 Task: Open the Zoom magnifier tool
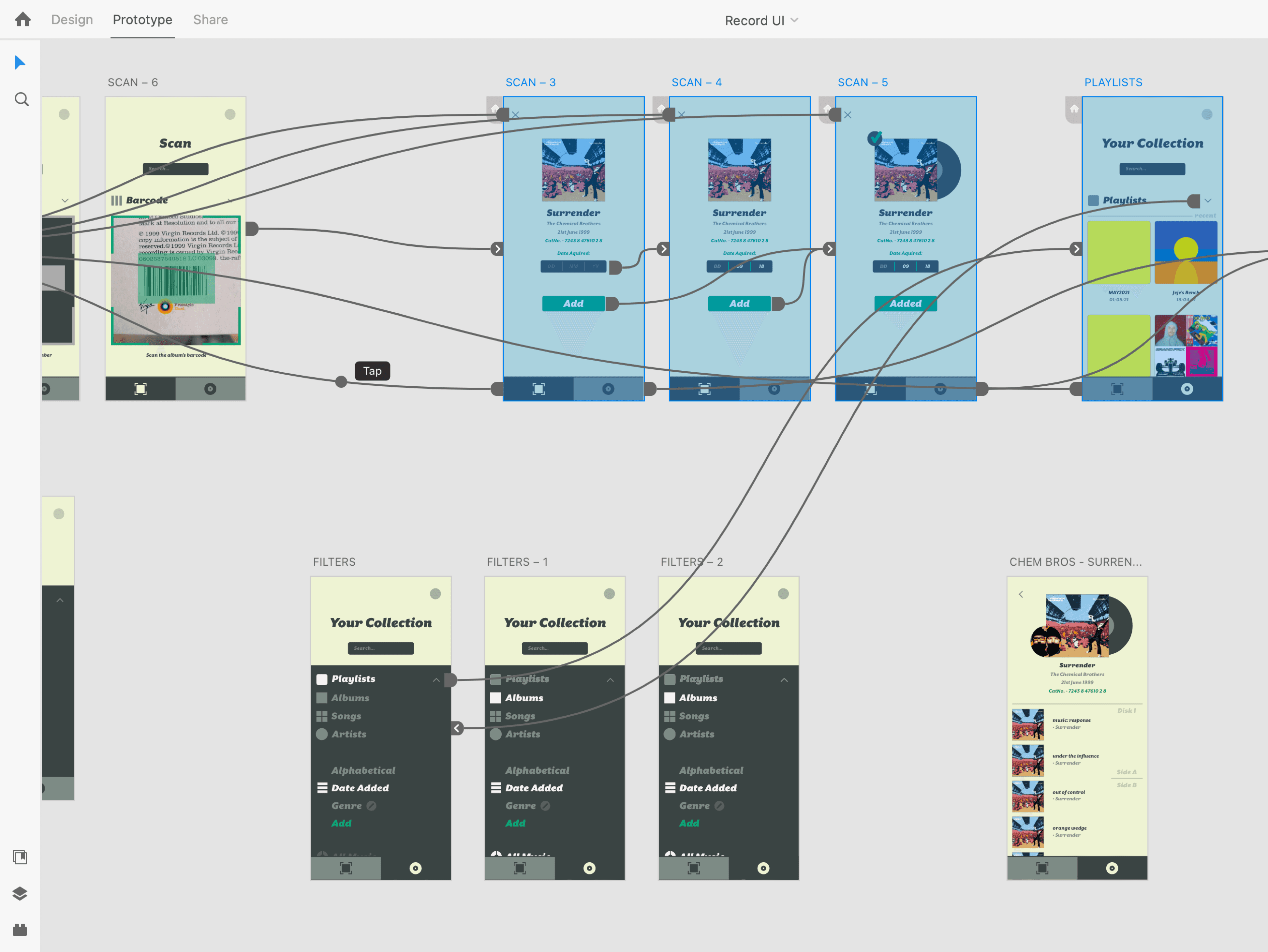click(21, 100)
